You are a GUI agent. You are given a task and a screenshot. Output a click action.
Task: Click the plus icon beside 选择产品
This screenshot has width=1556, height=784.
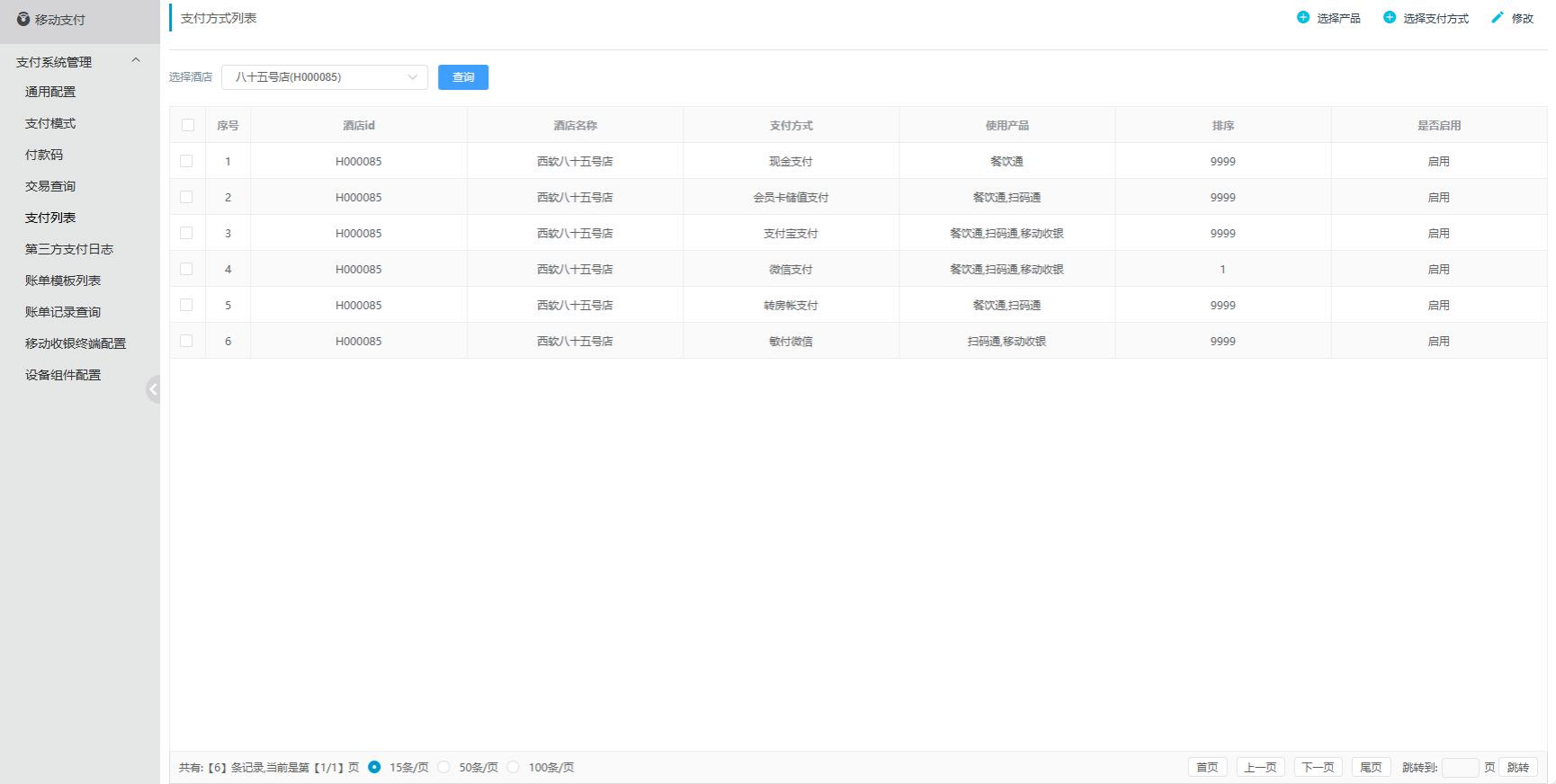(1302, 17)
